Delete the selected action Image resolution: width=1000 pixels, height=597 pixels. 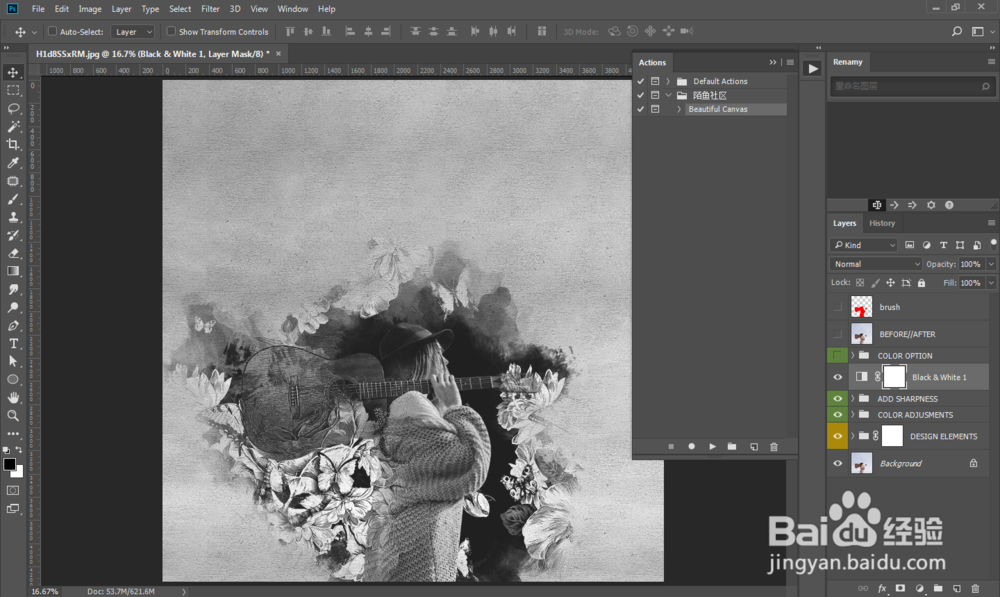coord(774,446)
